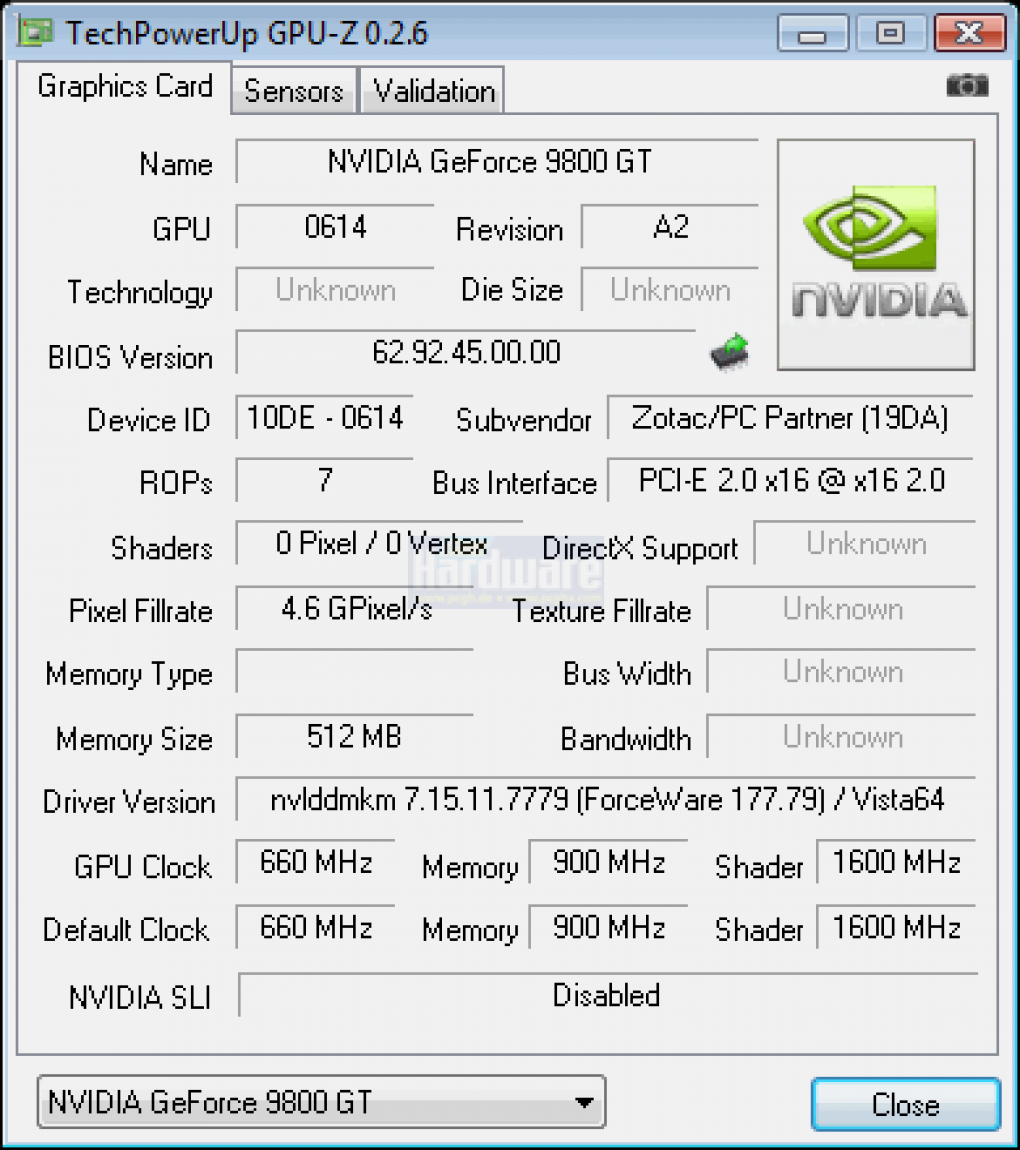Click the "Default Clock" label
The width and height of the screenshot is (1020, 1150).
point(126,929)
